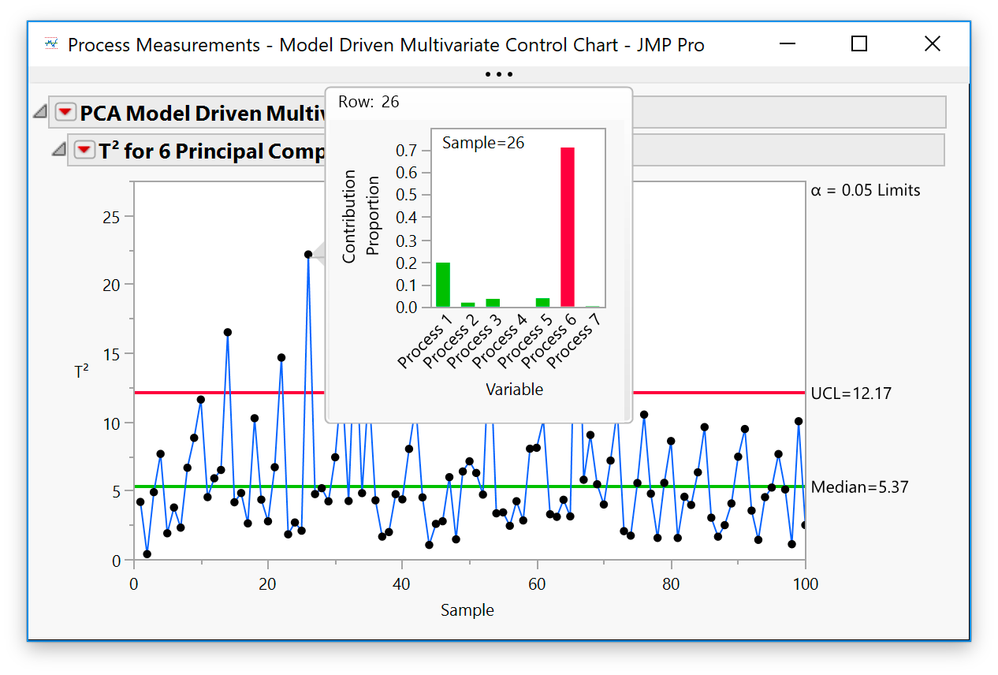
Task: Open the red triangle menu for PCA Model Driven
Action: point(65,113)
